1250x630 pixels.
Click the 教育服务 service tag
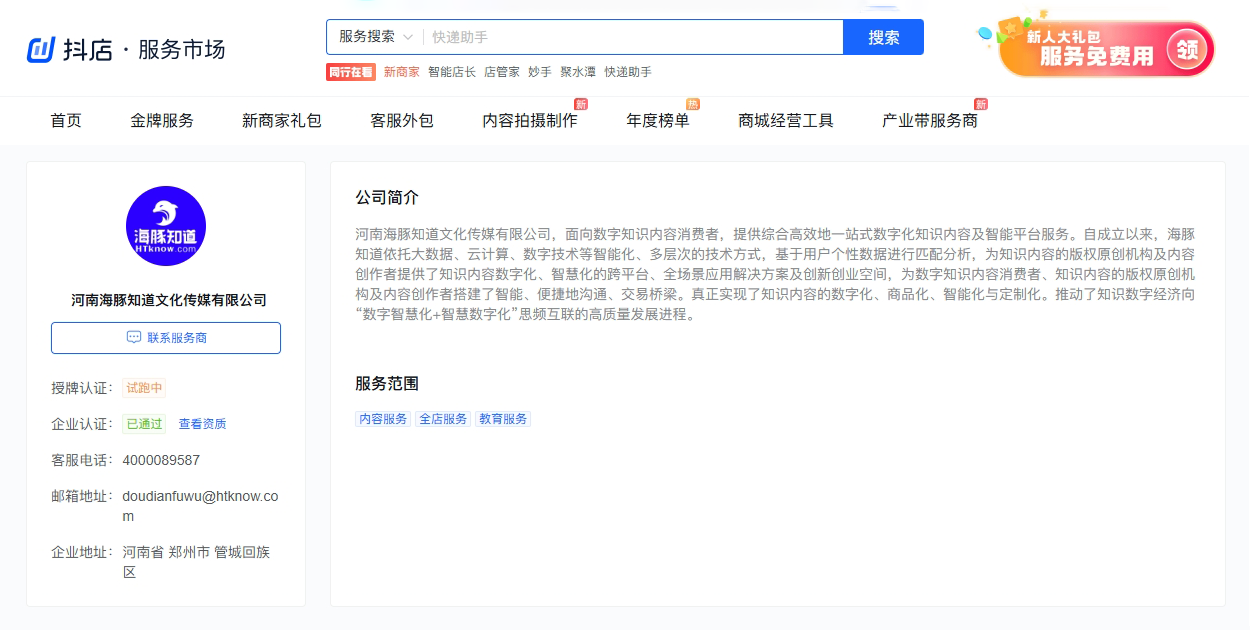point(503,419)
